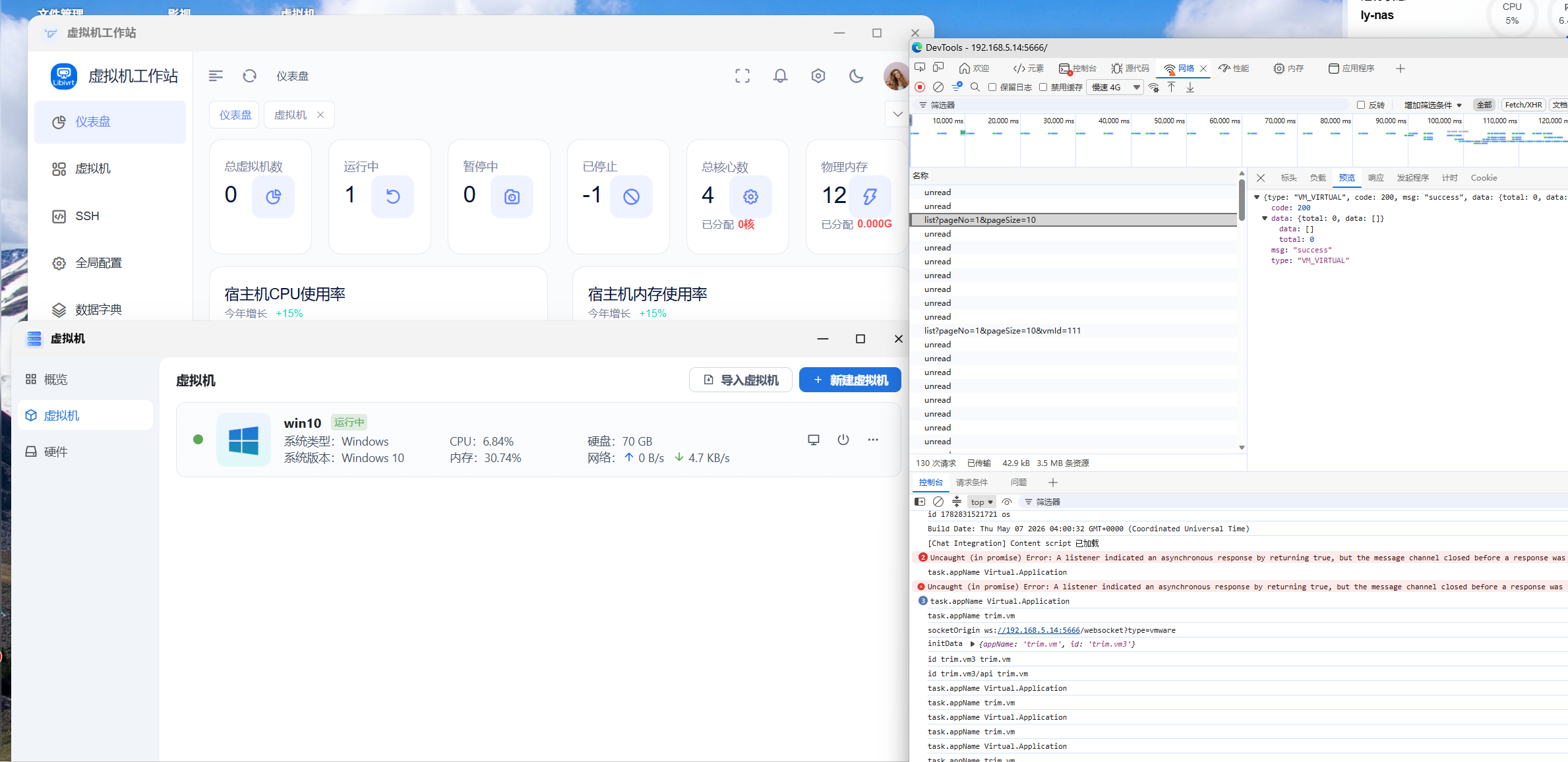This screenshot has height=762, width=1568.
Task: Open notifications bell icon
Action: [x=780, y=76]
